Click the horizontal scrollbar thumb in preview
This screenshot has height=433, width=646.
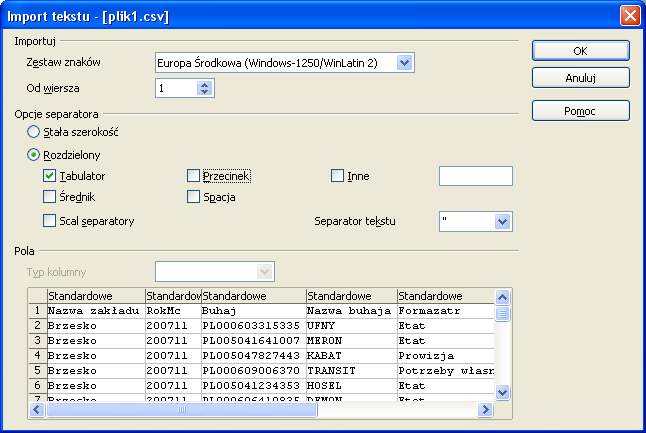182,410
